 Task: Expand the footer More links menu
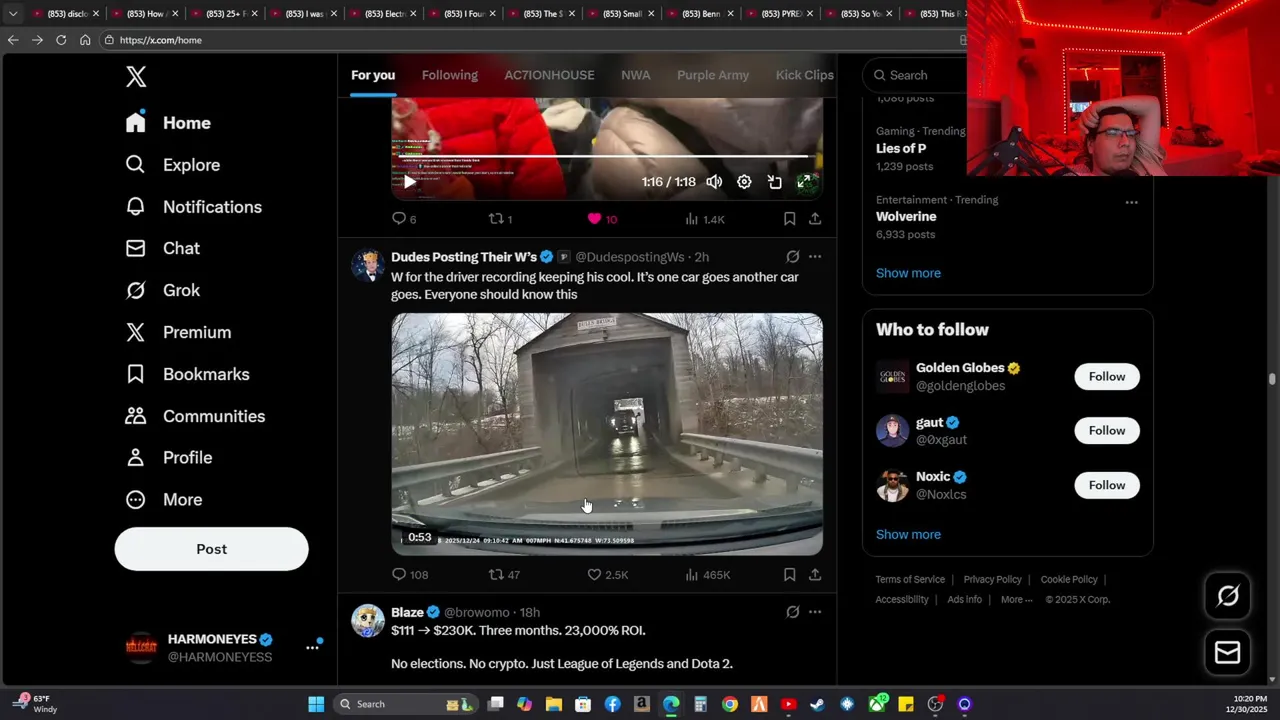[x=1018, y=600]
